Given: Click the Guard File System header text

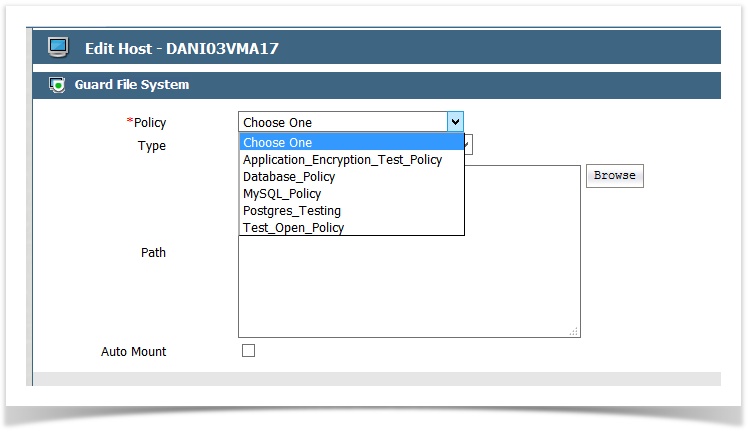Looking at the screenshot, I should [x=132, y=85].
